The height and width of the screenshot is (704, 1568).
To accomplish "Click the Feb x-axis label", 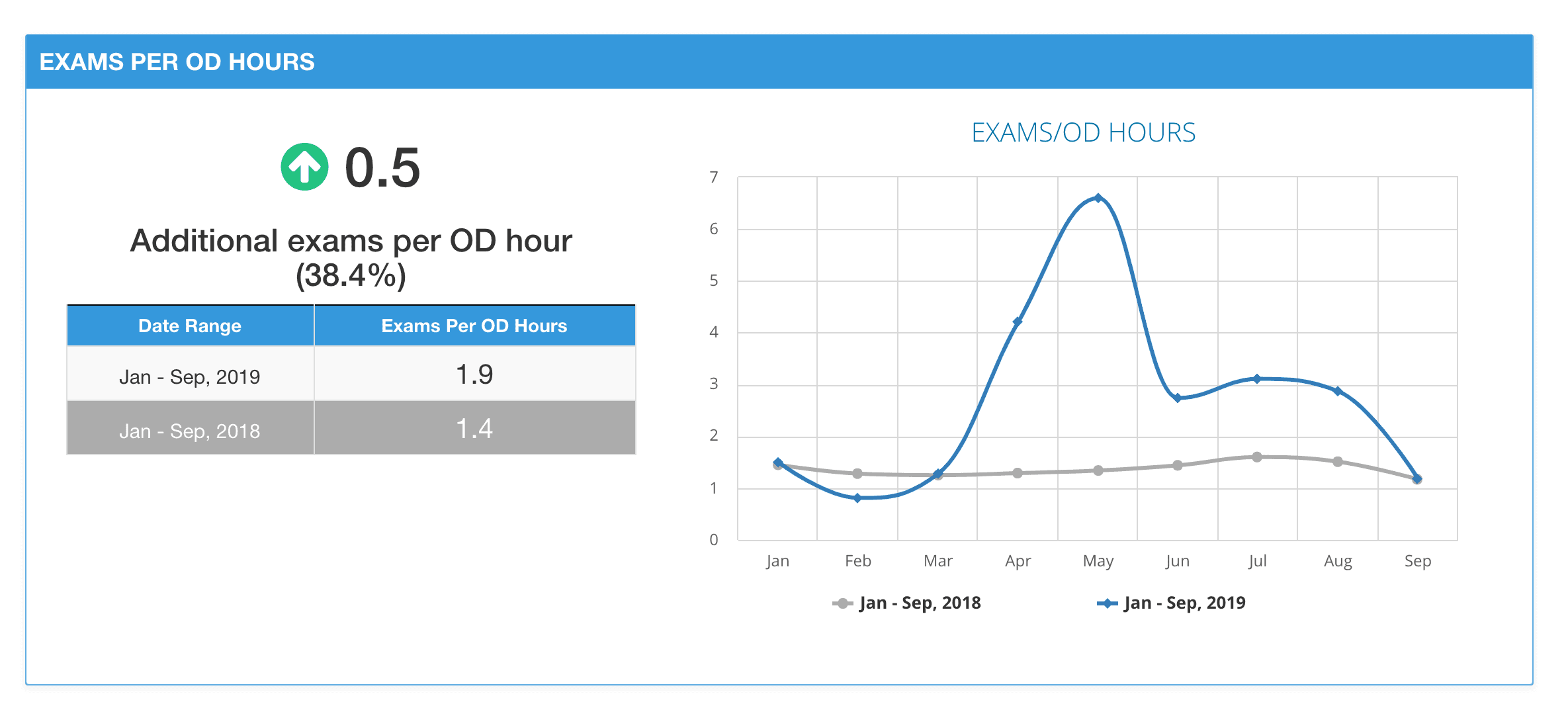I will point(857,561).
